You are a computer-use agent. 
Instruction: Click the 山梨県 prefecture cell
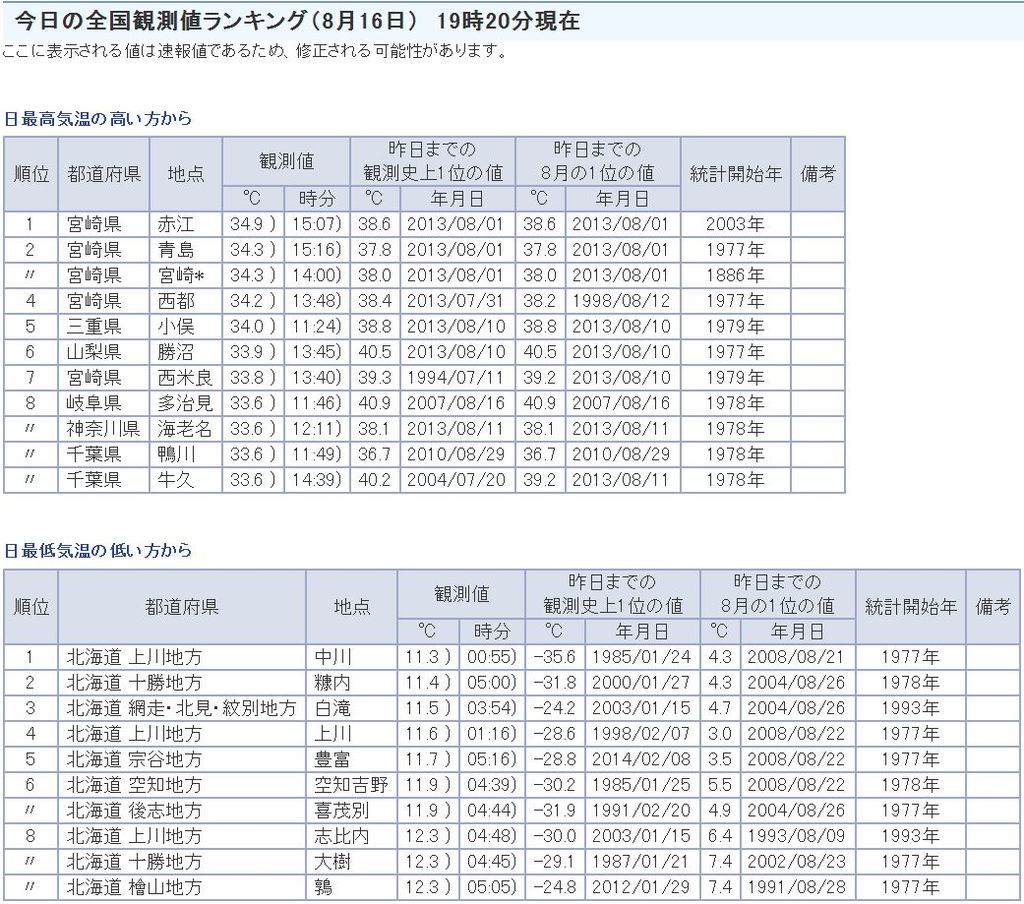pos(94,352)
